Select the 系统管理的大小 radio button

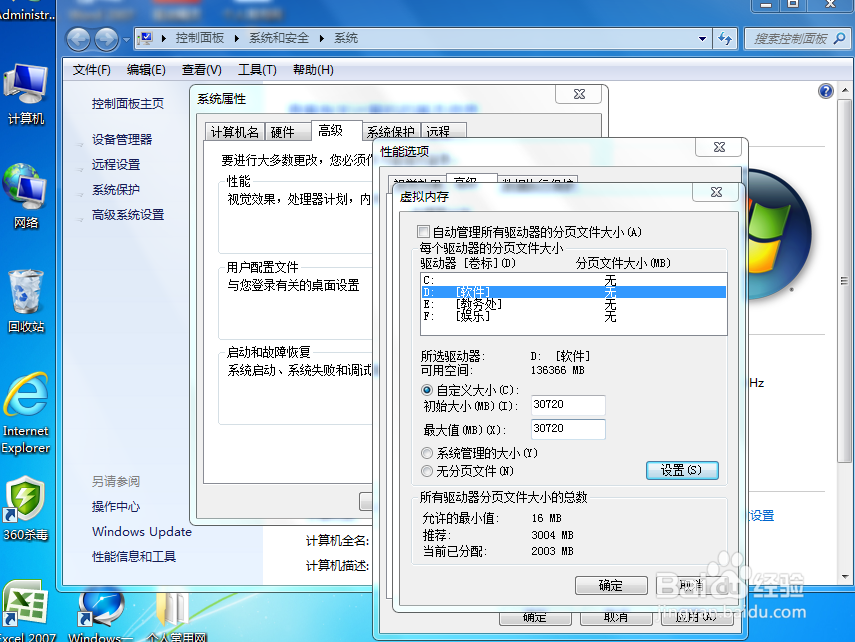[425, 451]
